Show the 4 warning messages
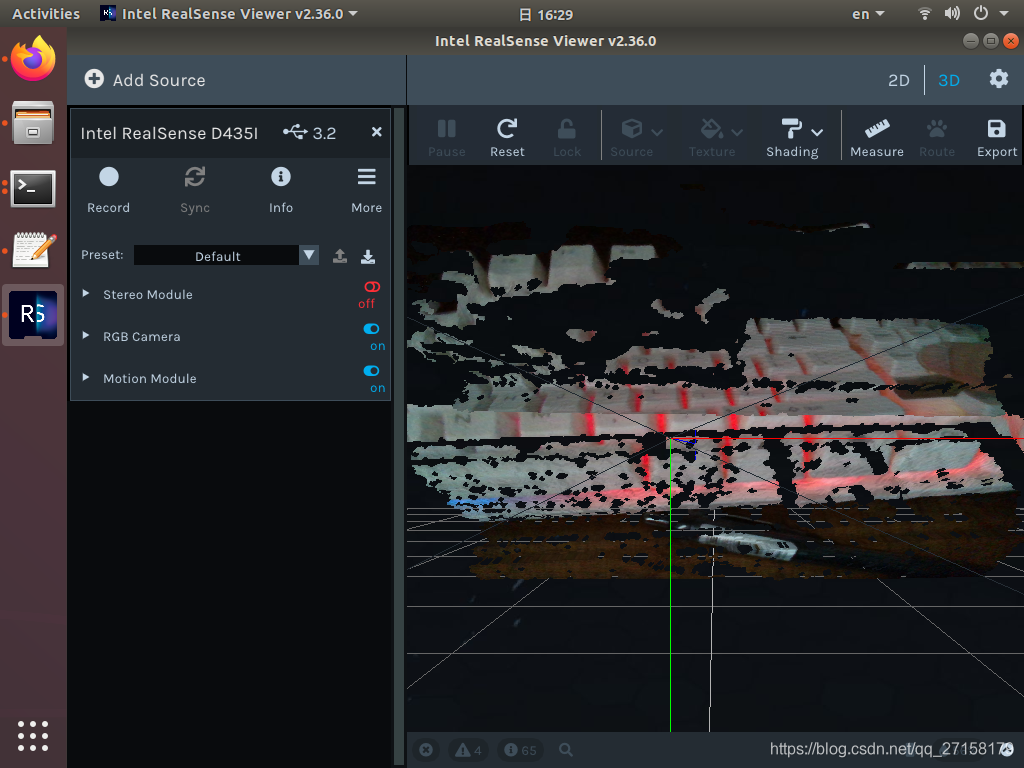The image size is (1024, 768). click(469, 750)
